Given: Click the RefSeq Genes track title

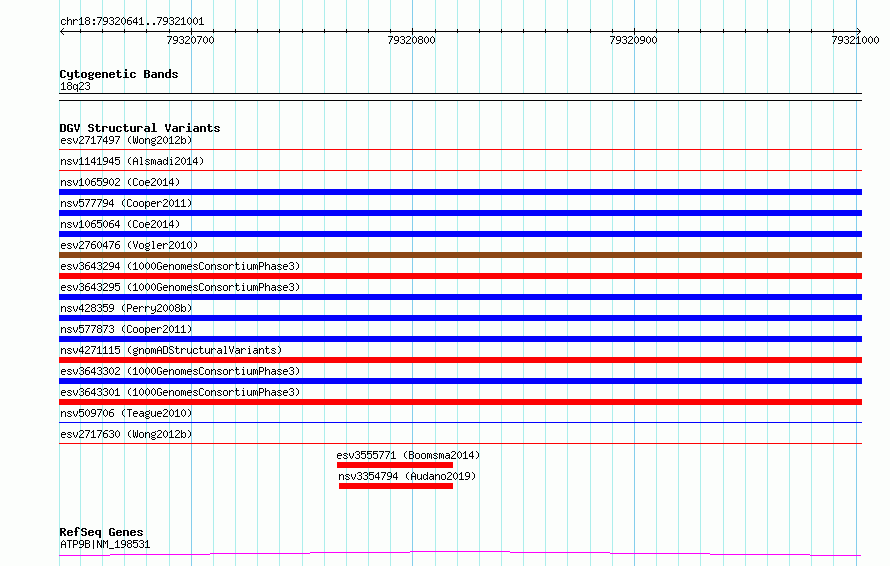Looking at the screenshot, I should [101, 533].
